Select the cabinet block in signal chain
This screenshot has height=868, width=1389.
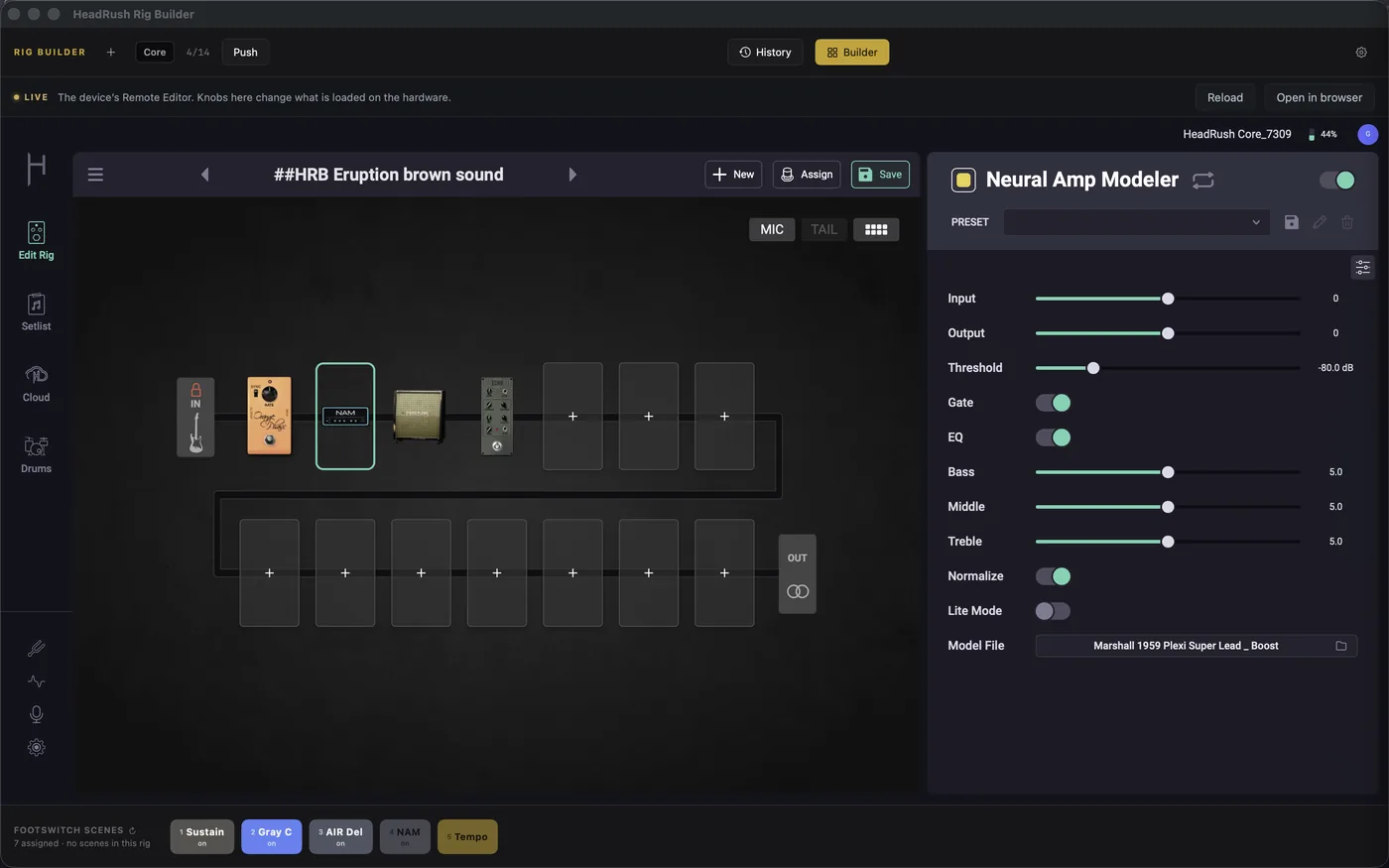click(x=418, y=416)
